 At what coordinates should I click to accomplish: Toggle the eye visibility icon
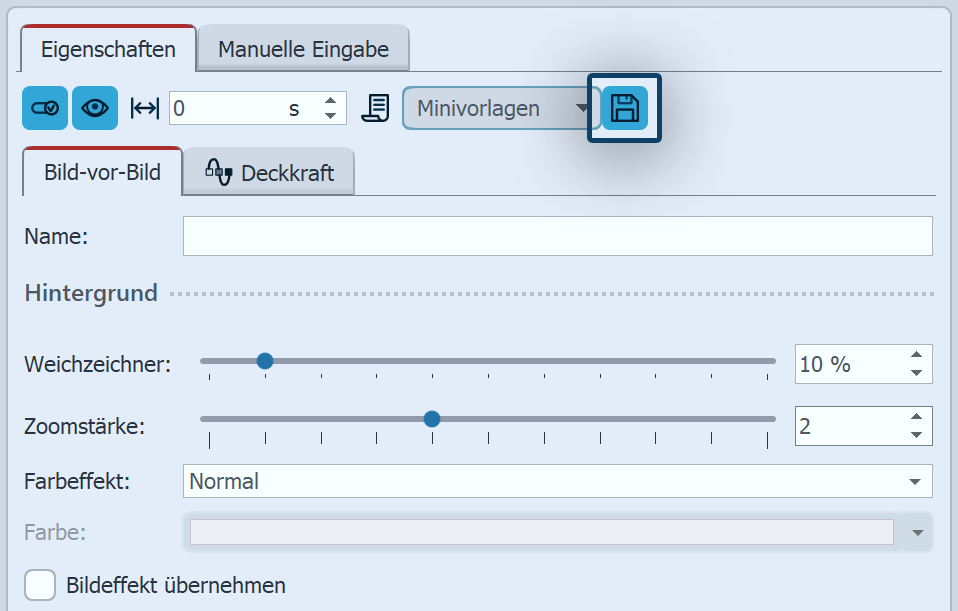click(x=95, y=108)
